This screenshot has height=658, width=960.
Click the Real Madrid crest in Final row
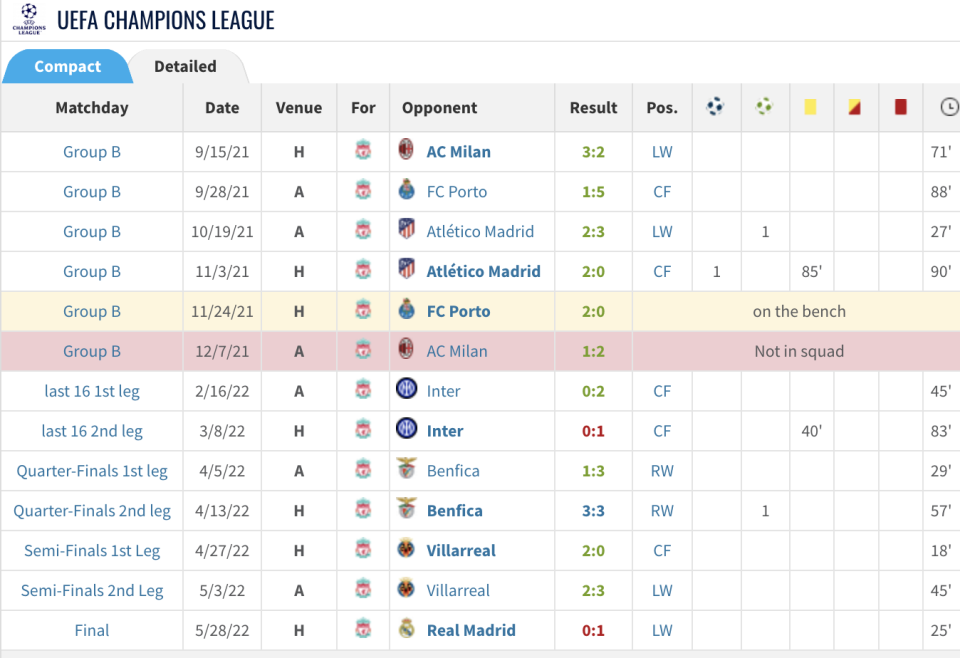point(407,629)
